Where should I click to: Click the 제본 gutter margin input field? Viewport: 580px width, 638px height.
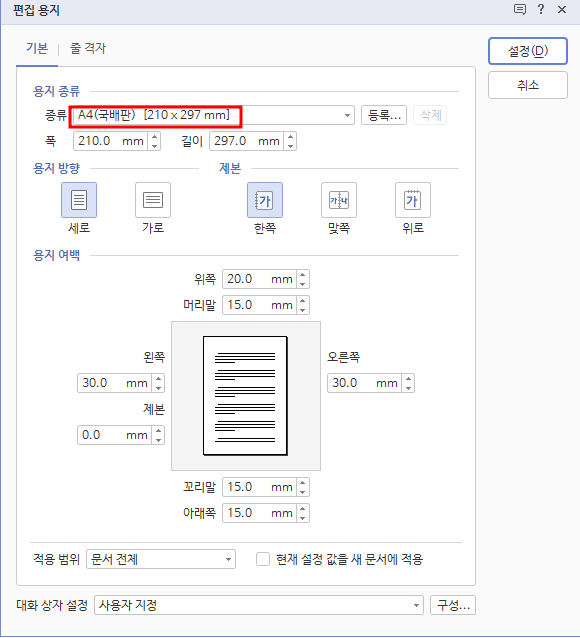click(x=114, y=435)
